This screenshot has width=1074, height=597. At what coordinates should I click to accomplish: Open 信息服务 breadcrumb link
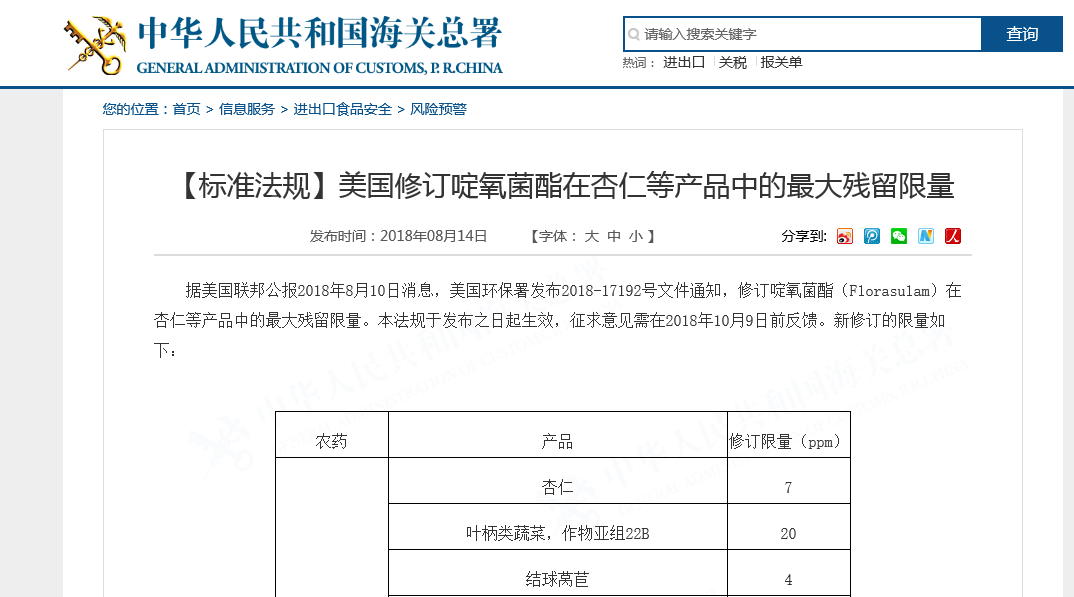[247, 109]
